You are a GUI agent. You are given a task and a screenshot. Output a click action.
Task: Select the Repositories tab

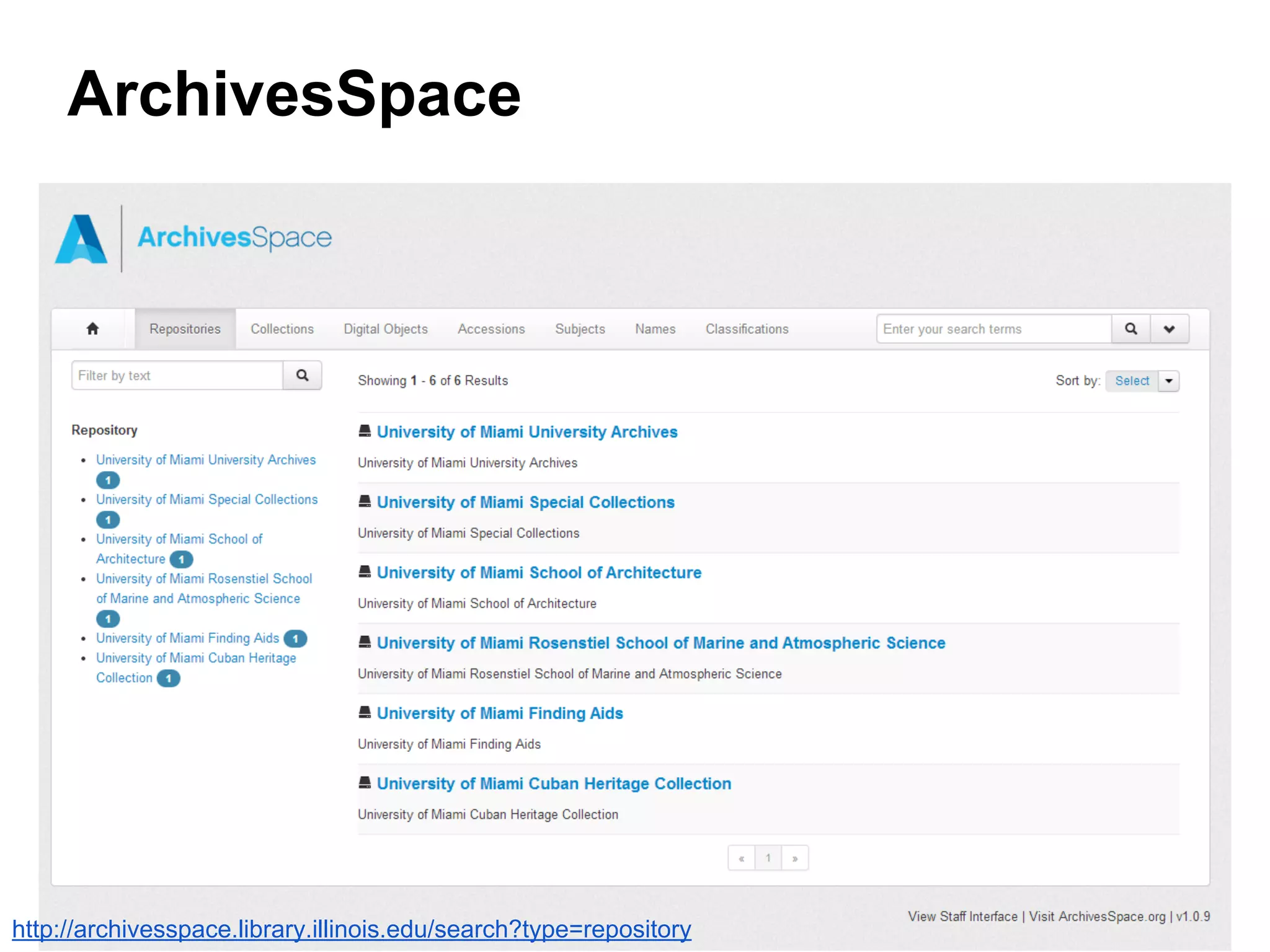pos(185,329)
